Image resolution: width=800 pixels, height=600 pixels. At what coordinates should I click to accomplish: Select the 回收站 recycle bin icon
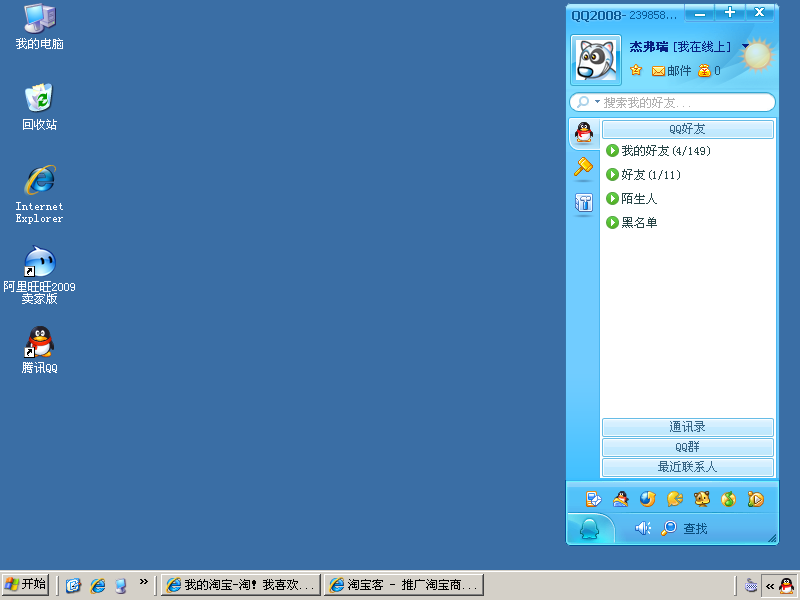(x=39, y=107)
